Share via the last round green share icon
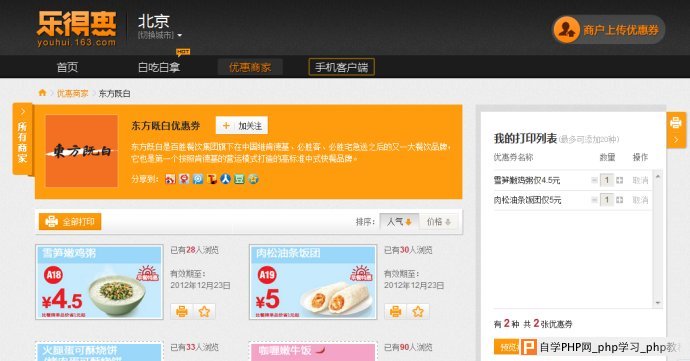Viewport: 690px width, 361px height. [253, 179]
